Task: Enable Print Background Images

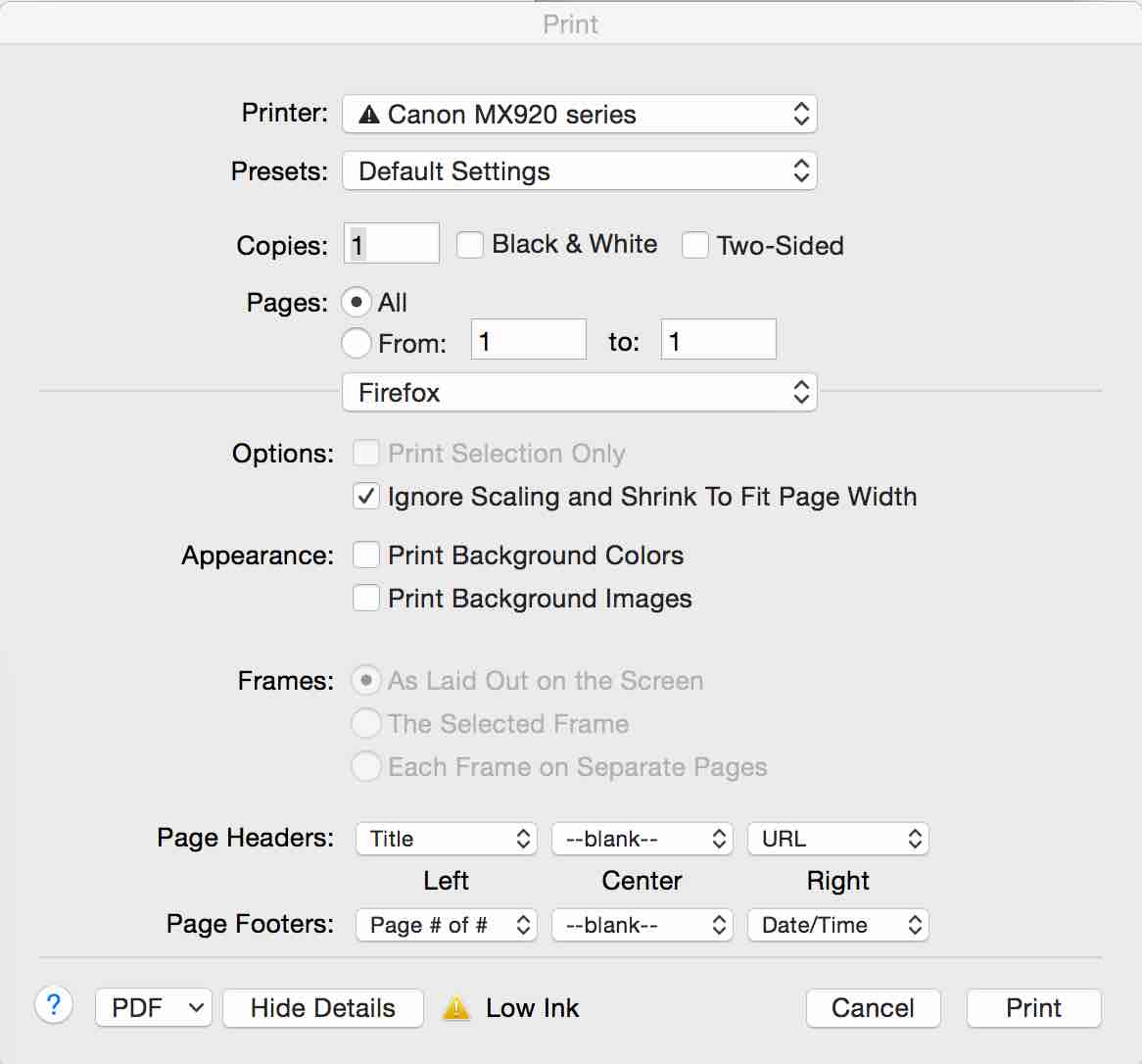Action: point(365,598)
